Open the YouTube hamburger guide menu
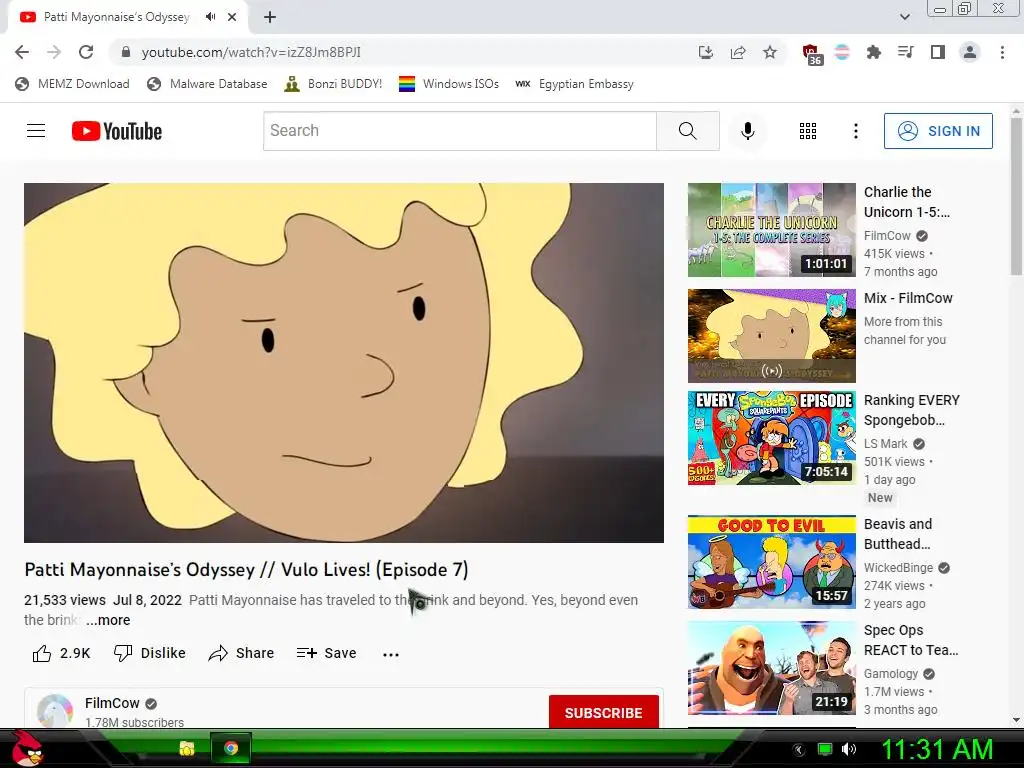This screenshot has height=768, width=1024. (x=36, y=131)
